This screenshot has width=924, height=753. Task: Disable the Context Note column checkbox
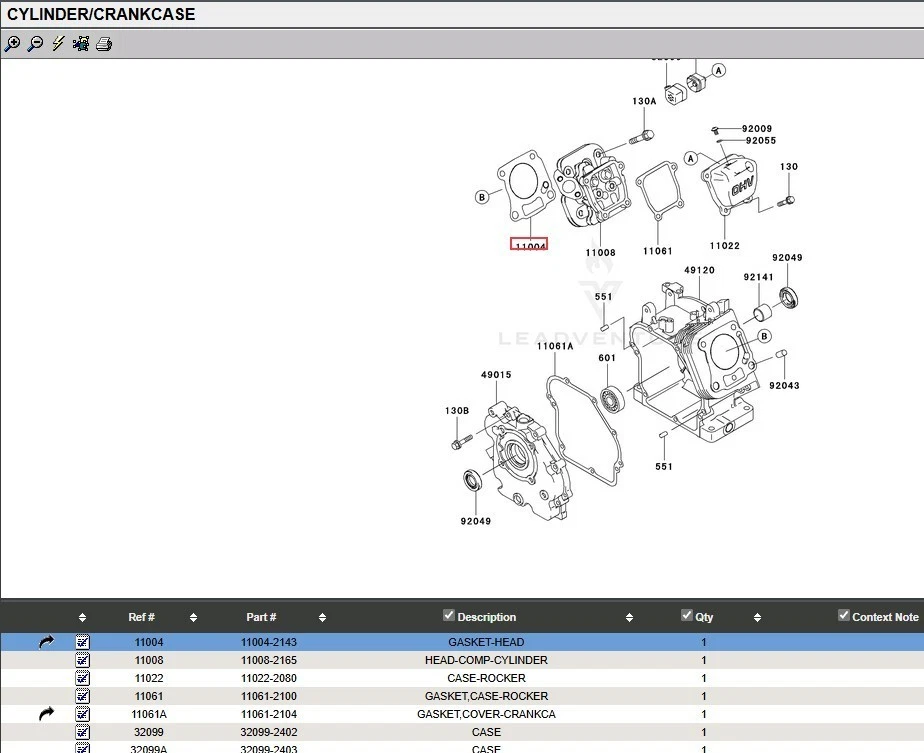[843, 615]
